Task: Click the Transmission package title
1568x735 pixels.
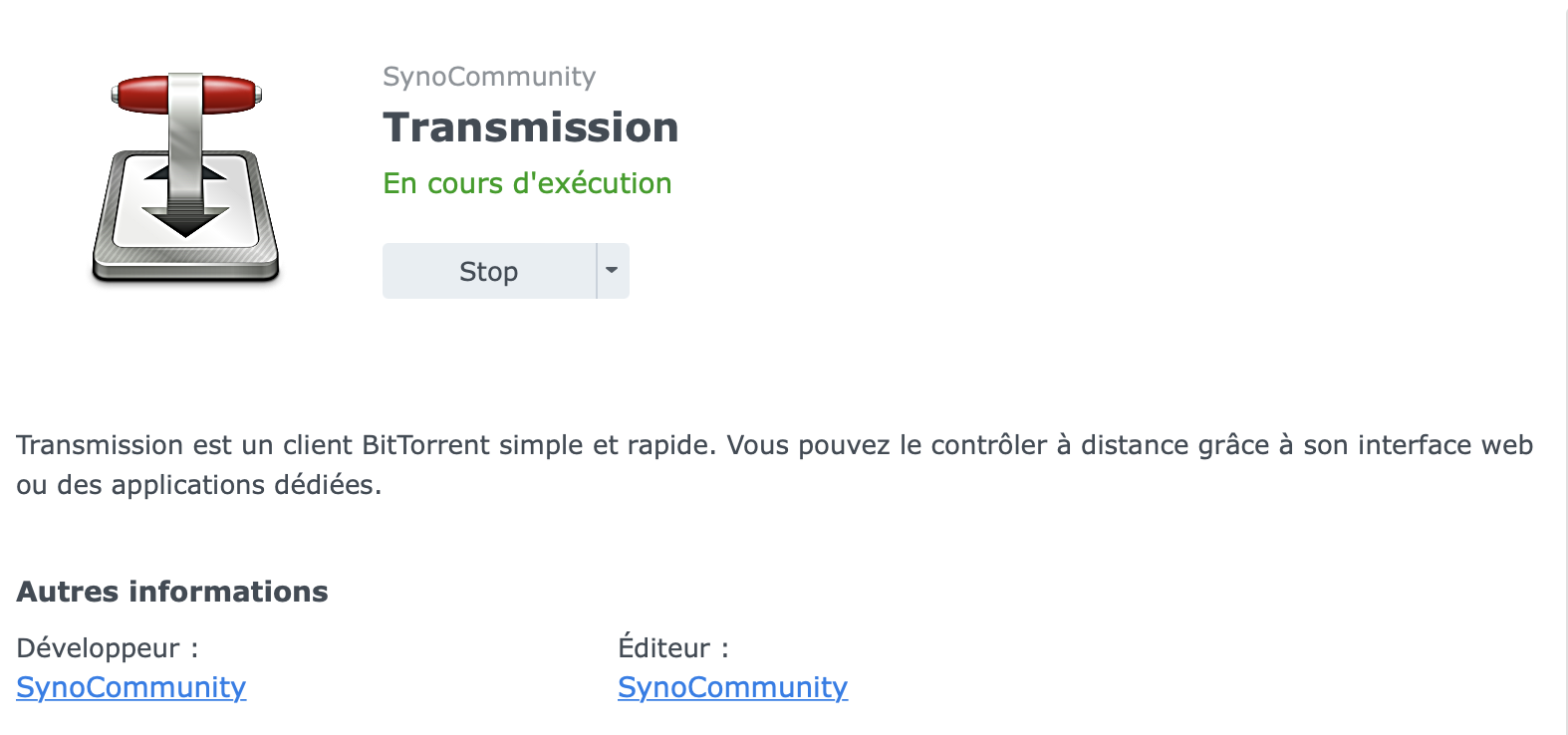Action: pos(530,127)
